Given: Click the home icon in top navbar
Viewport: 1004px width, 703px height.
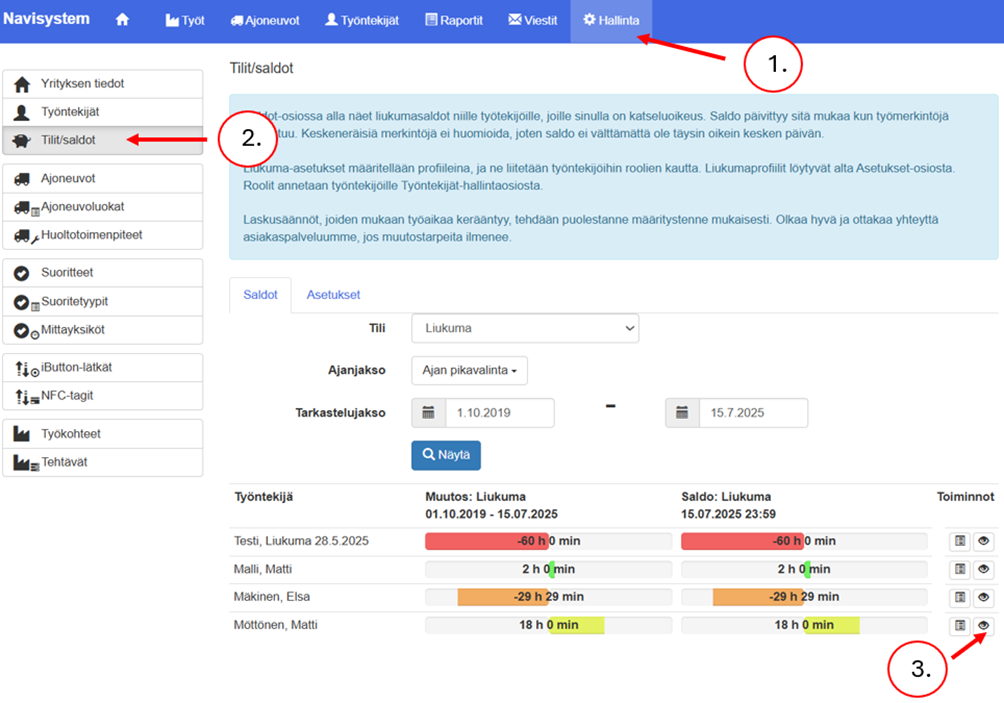Looking at the screenshot, I should (122, 20).
